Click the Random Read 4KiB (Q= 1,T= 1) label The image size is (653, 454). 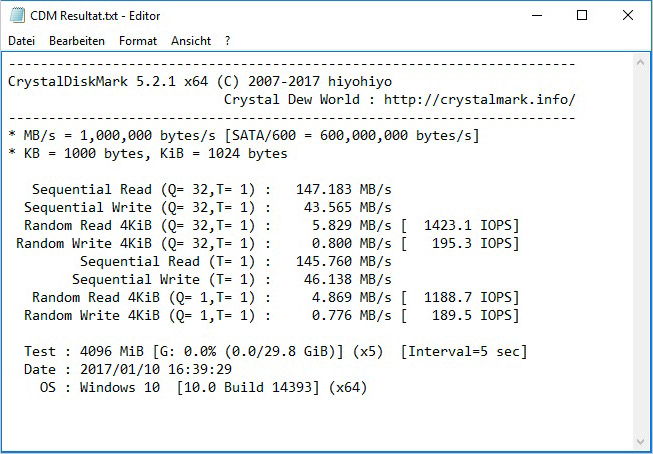(144, 297)
